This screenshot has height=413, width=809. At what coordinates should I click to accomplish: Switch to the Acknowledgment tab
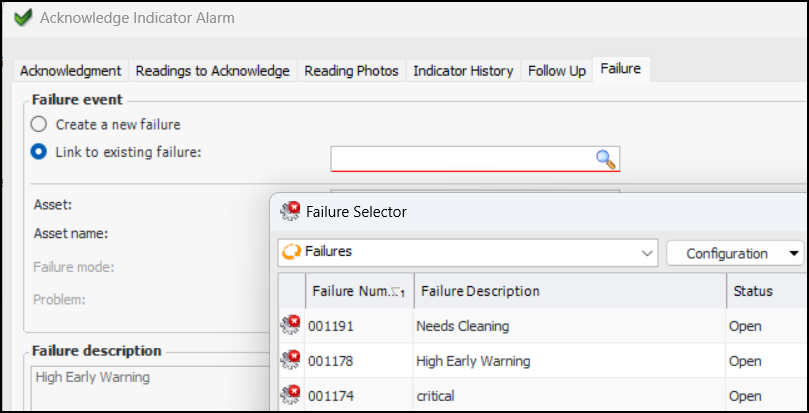click(x=71, y=71)
